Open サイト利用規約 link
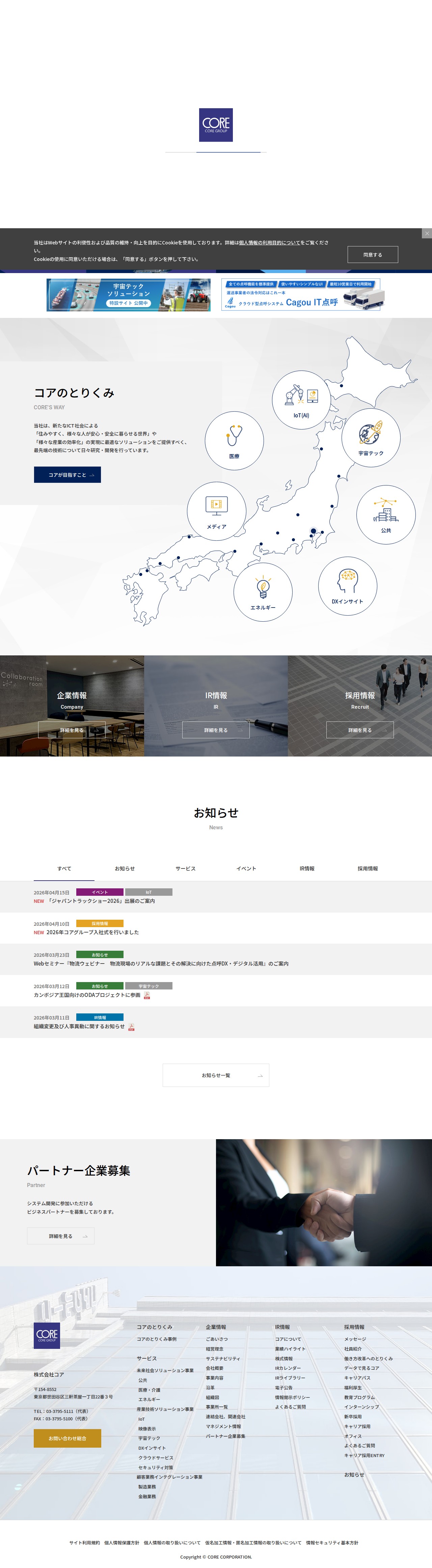Image resolution: width=432 pixels, height=1568 pixels. pyautogui.click(x=84, y=1542)
